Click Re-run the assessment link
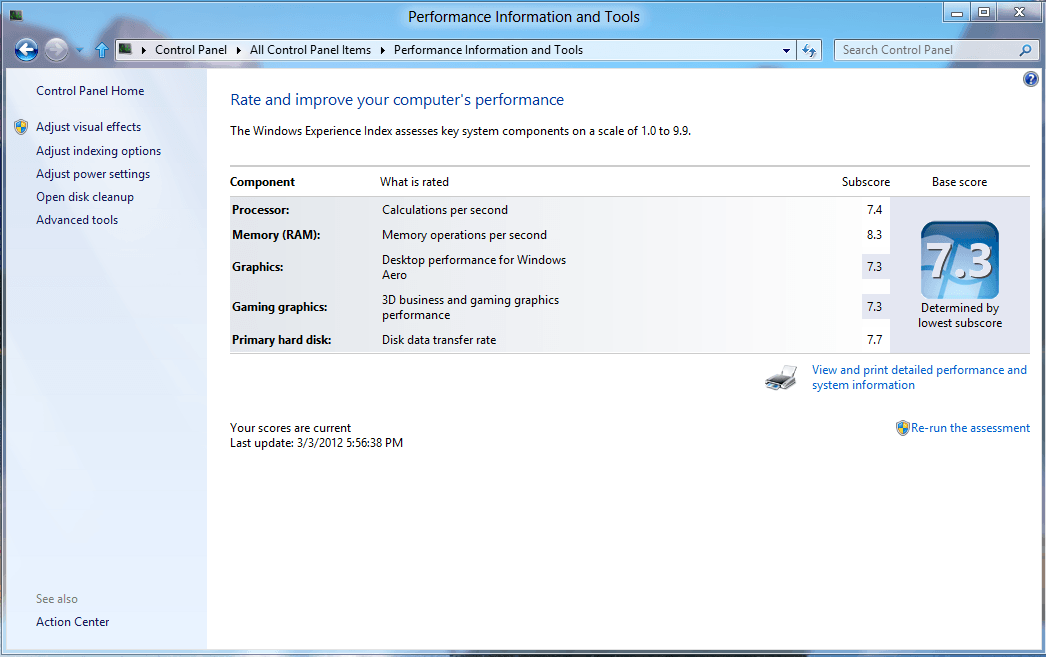Screen dimensions: 1046x657 (971, 428)
